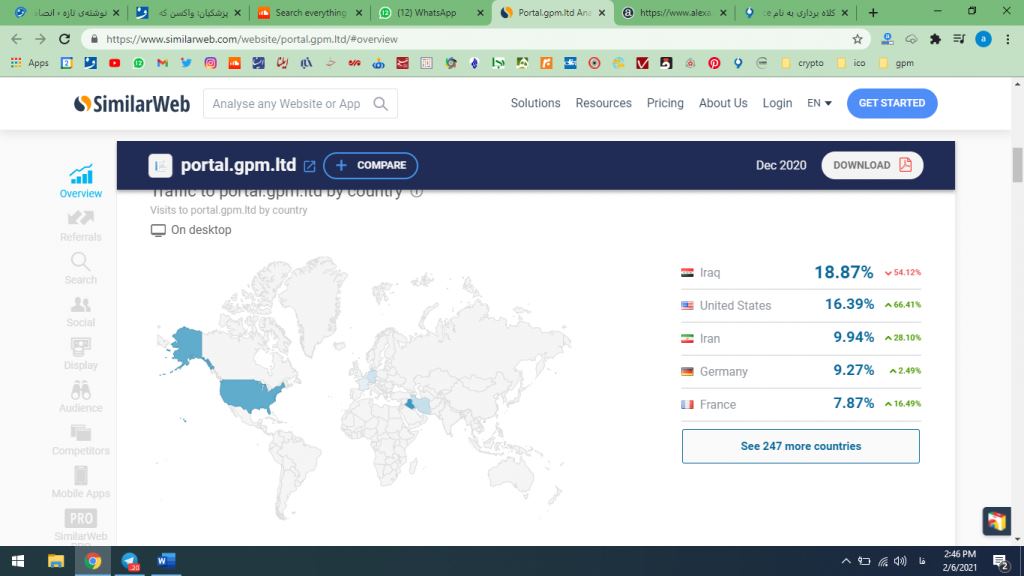This screenshot has width=1024, height=576.
Task: Open the Solutions menu
Action: pos(535,103)
